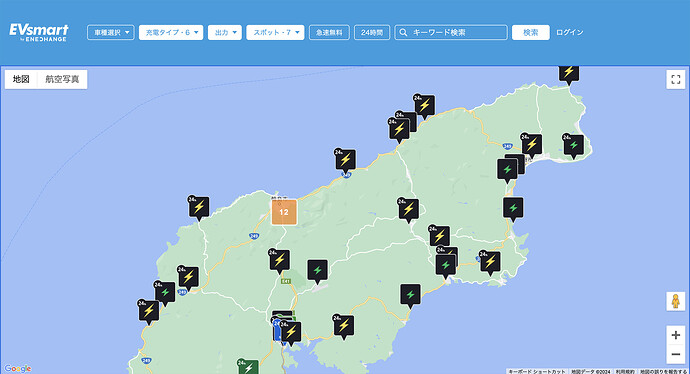Zoom in the map with plus button

click(x=675, y=335)
